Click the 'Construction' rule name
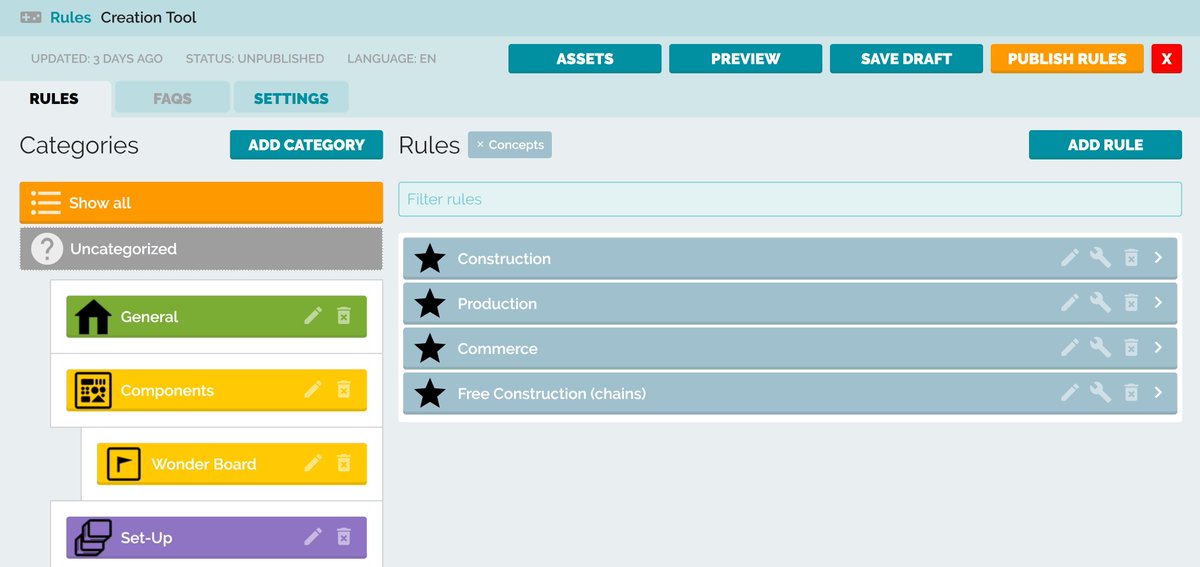The height and width of the screenshot is (567, 1200). tap(504, 258)
